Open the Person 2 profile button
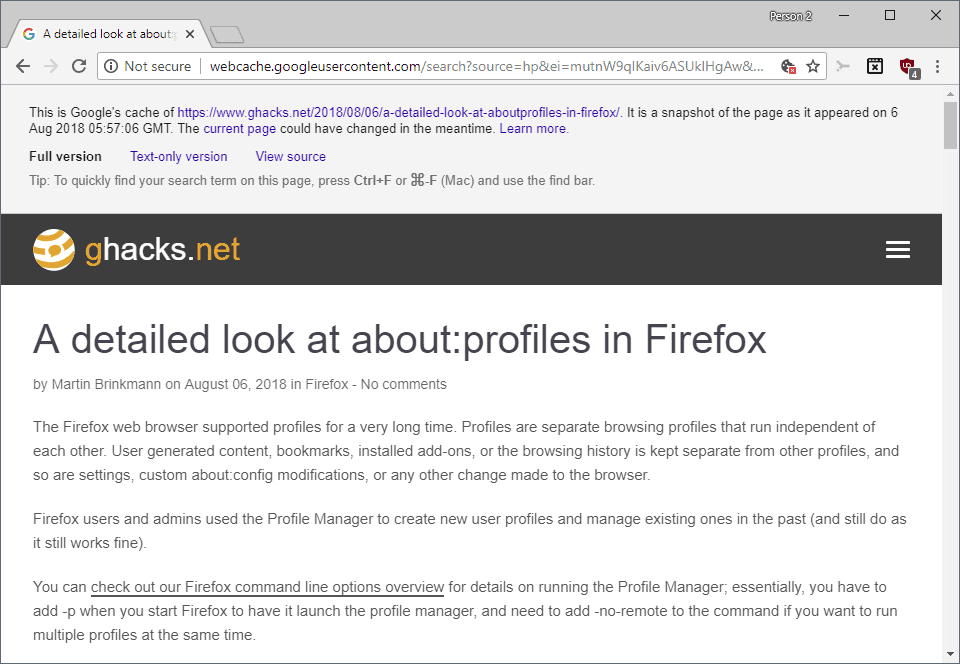This screenshot has height=664, width=960. point(790,17)
